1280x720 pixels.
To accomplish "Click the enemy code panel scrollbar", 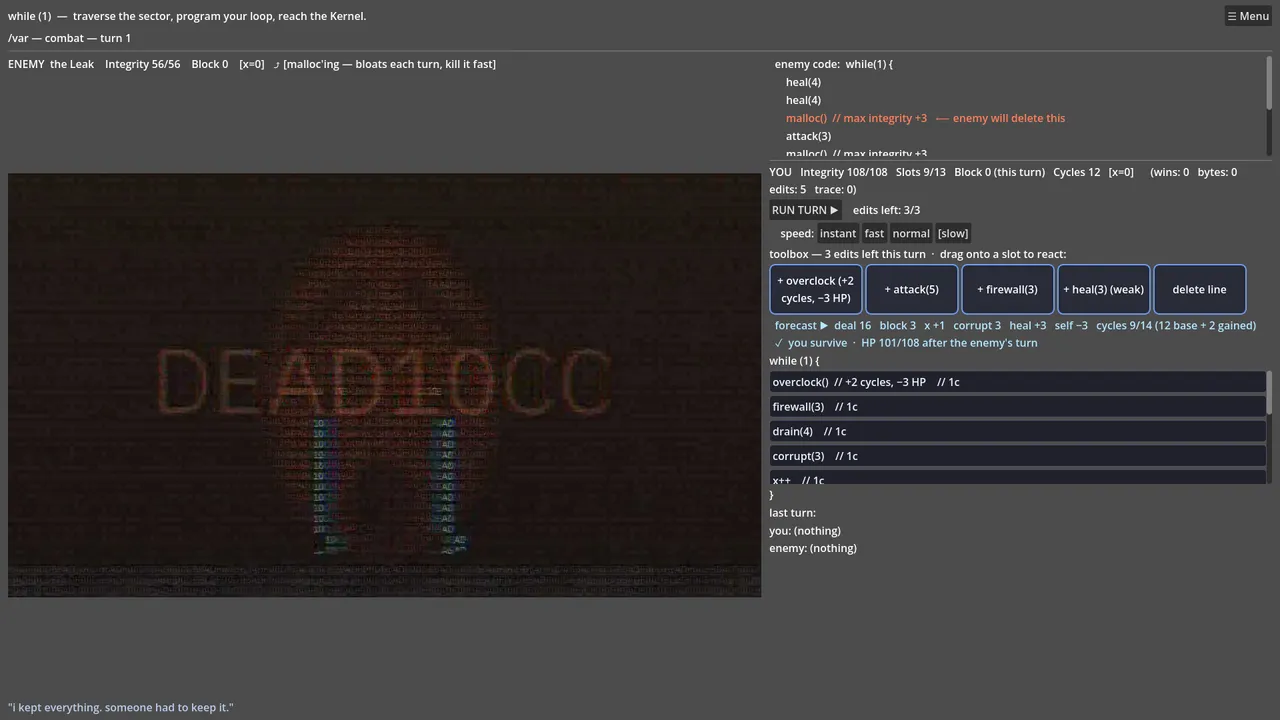I will [1269, 83].
